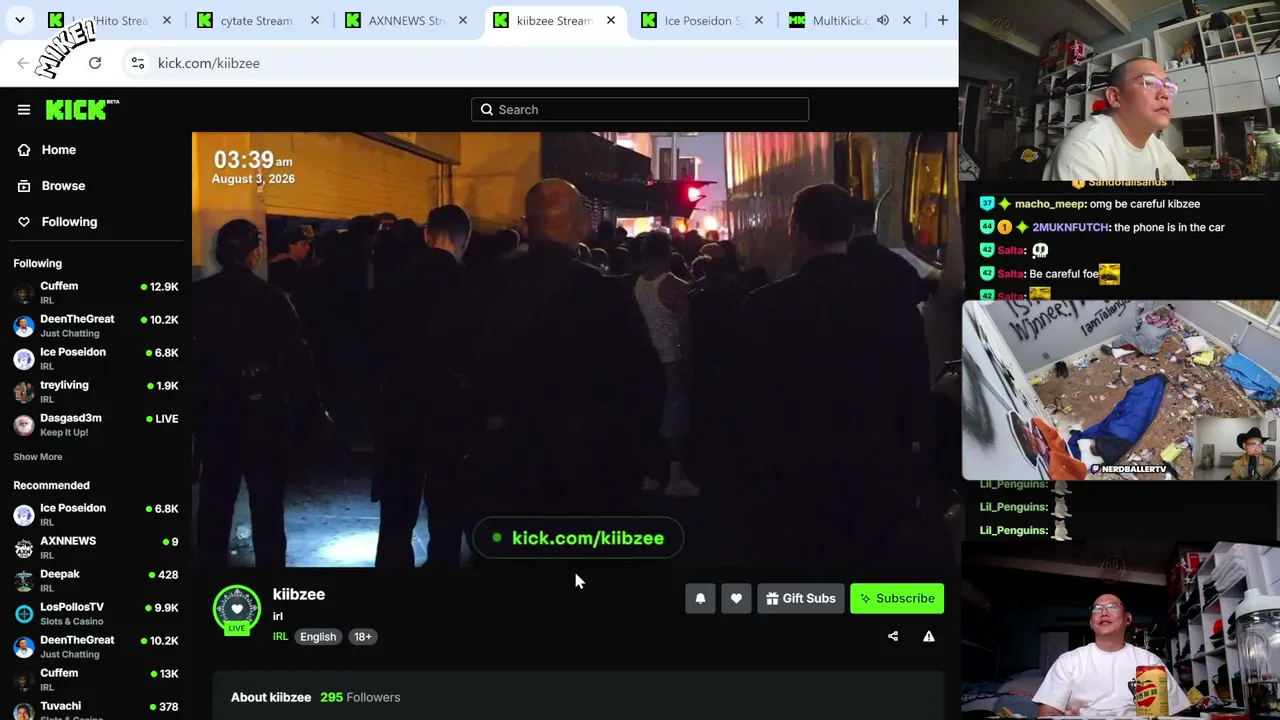
Task: Click the green Kick logo
Action: [x=82, y=109]
